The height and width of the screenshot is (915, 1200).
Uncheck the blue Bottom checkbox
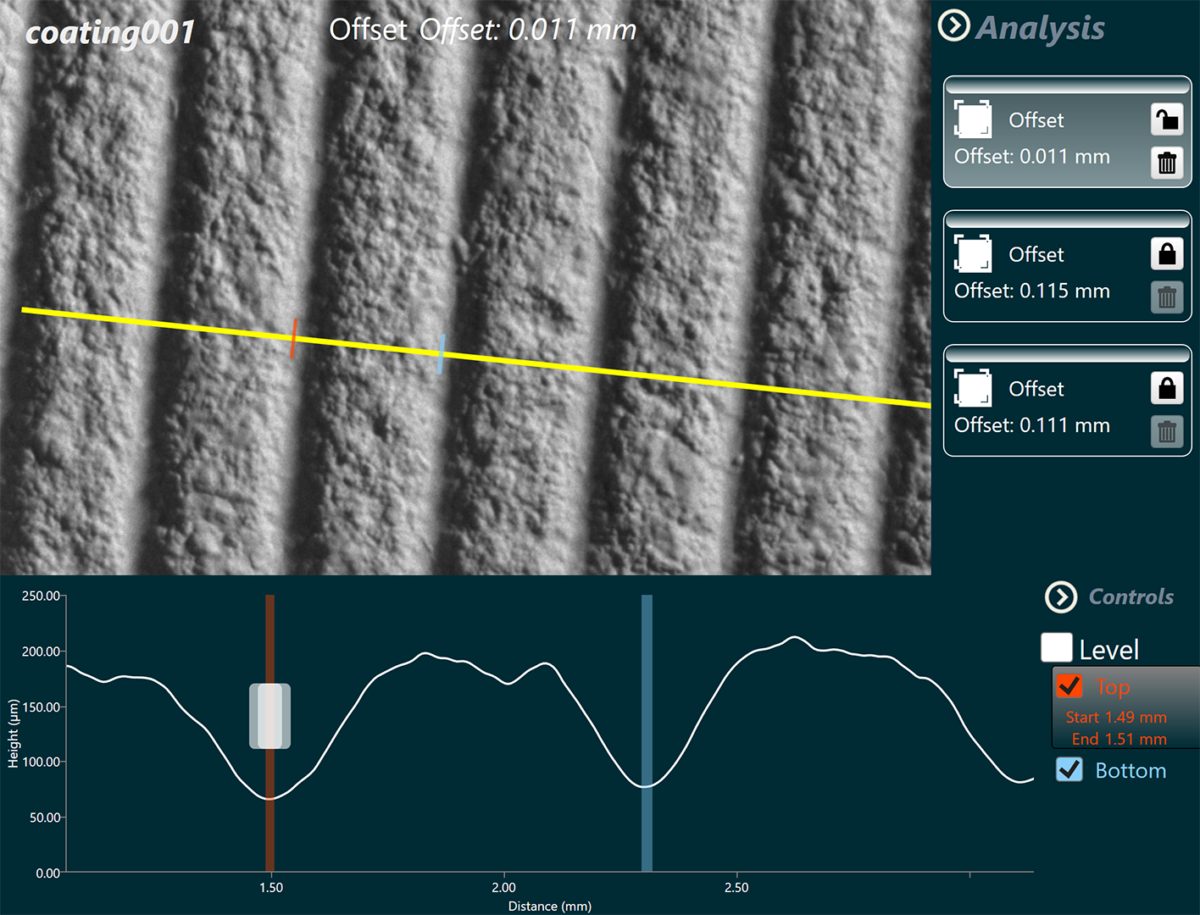pyautogui.click(x=1069, y=770)
